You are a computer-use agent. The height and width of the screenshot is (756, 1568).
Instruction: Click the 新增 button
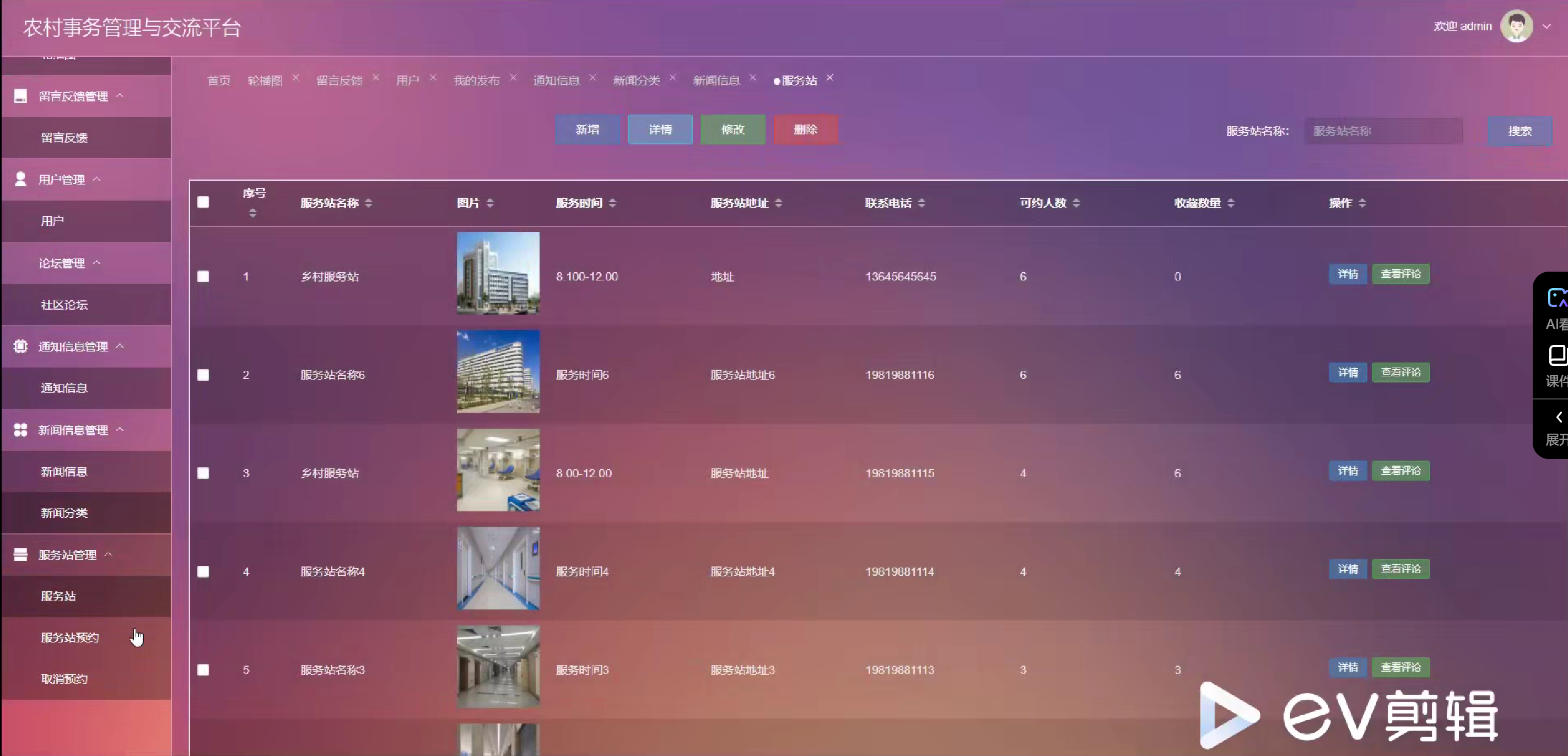pos(588,129)
